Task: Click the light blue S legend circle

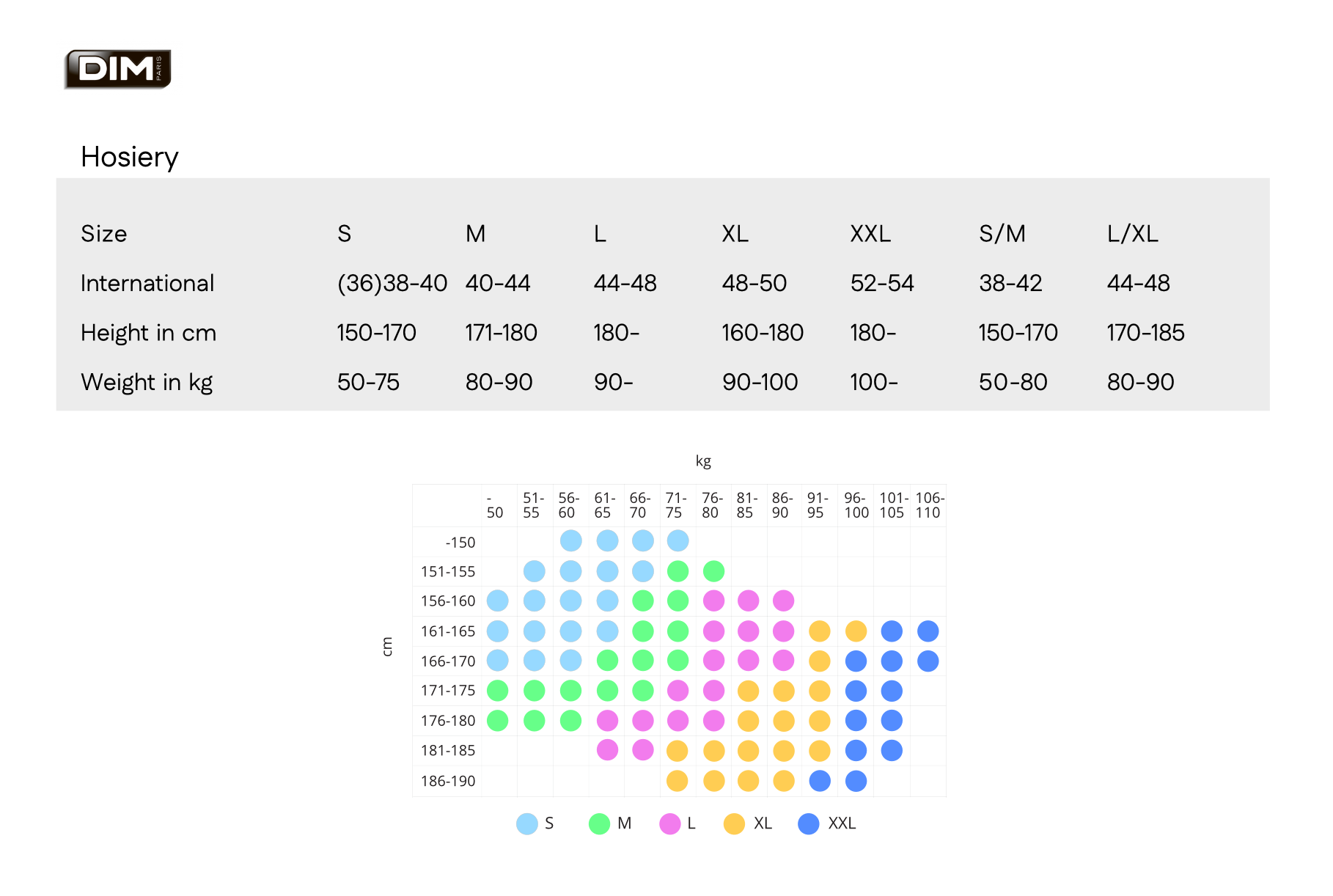Action: [x=526, y=823]
